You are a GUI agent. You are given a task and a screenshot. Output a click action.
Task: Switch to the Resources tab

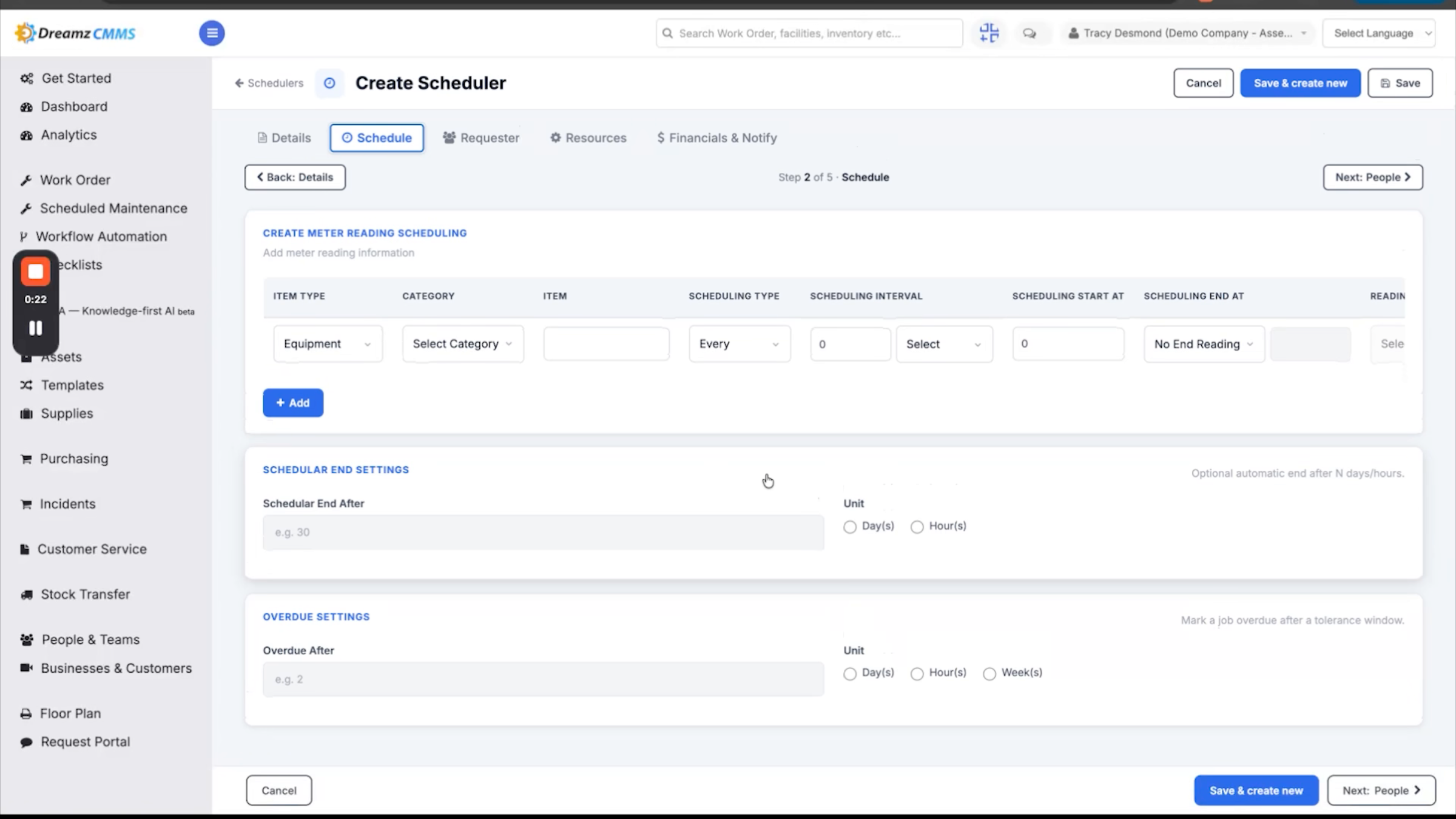point(588,138)
